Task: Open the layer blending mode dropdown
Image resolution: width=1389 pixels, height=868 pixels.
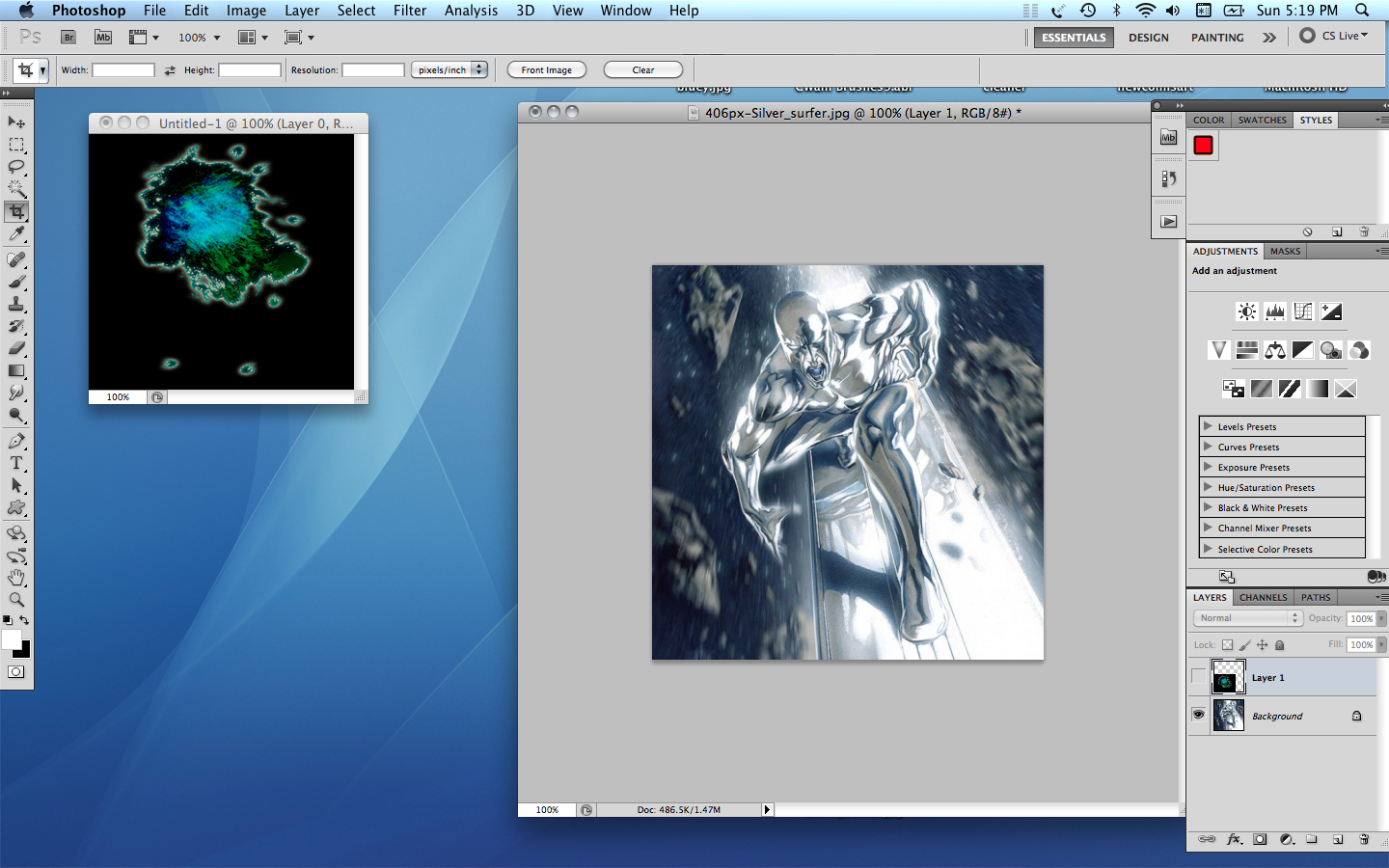Action: click(x=1247, y=617)
